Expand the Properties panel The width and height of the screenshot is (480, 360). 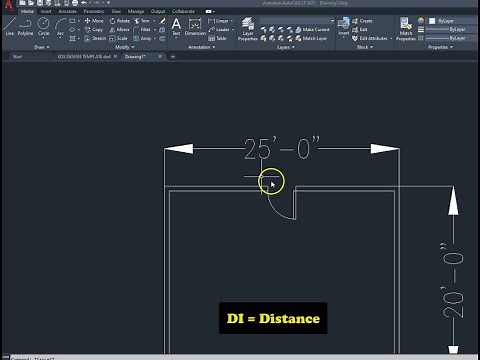[440, 47]
